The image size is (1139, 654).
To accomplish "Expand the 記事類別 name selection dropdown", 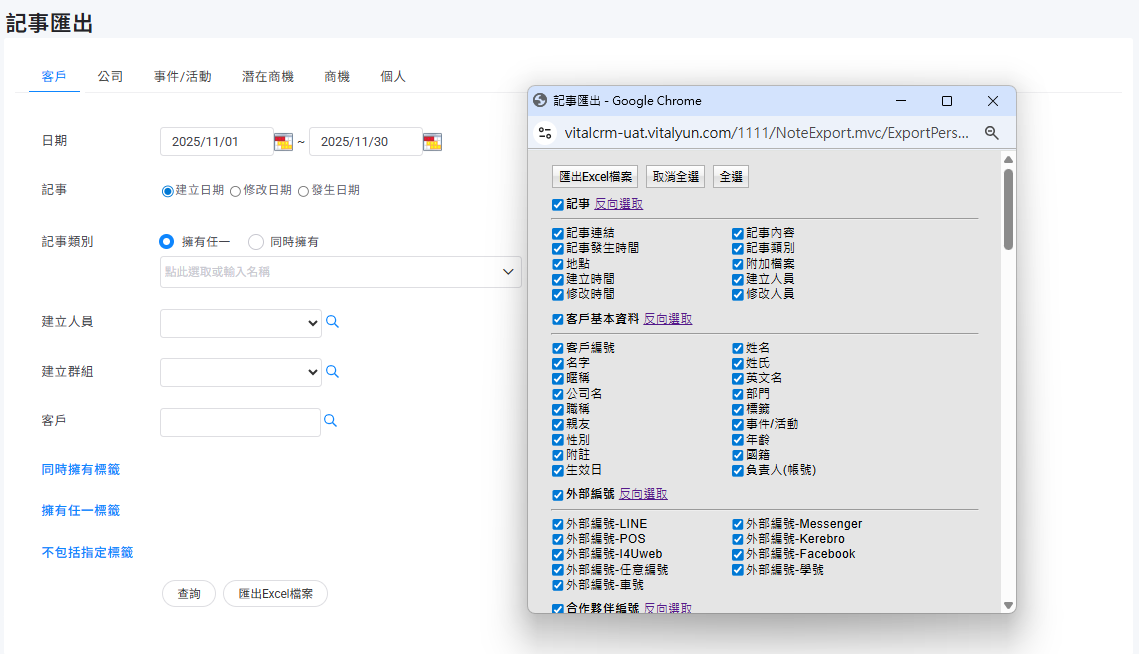I will click(x=508, y=271).
